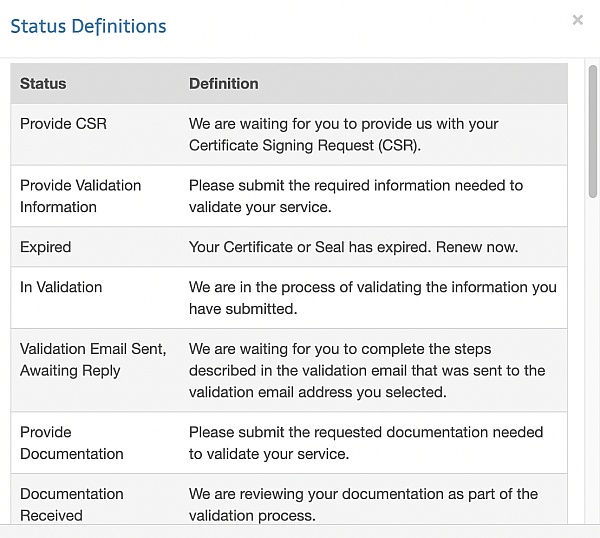Viewport: 600px width, 538px height.
Task: Click definition about validation email steps
Action: point(367,370)
